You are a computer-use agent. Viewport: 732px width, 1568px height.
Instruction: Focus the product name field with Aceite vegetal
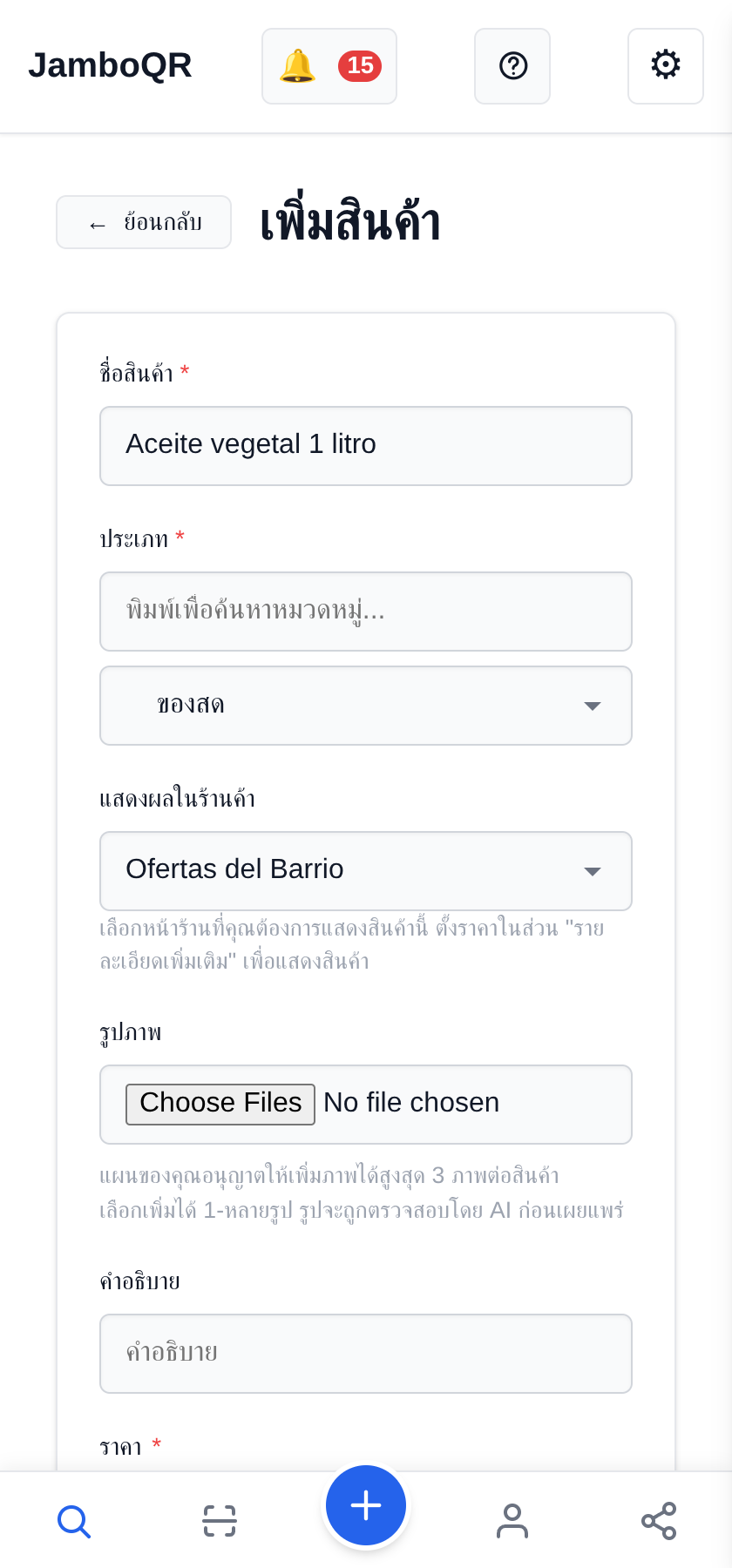click(366, 446)
